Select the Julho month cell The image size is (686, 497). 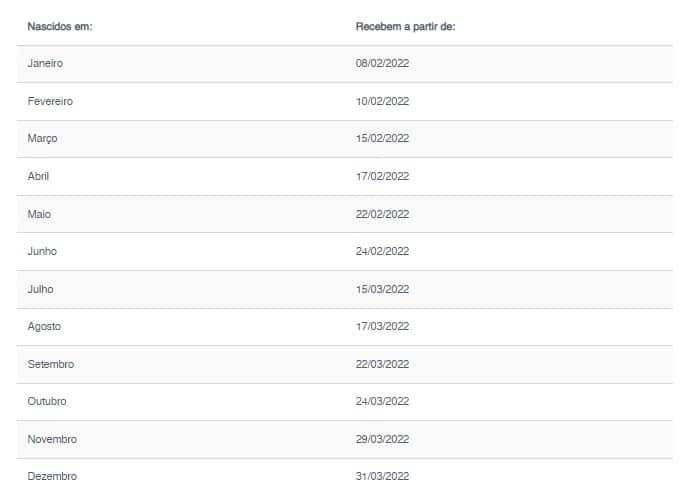pyautogui.click(x=41, y=290)
